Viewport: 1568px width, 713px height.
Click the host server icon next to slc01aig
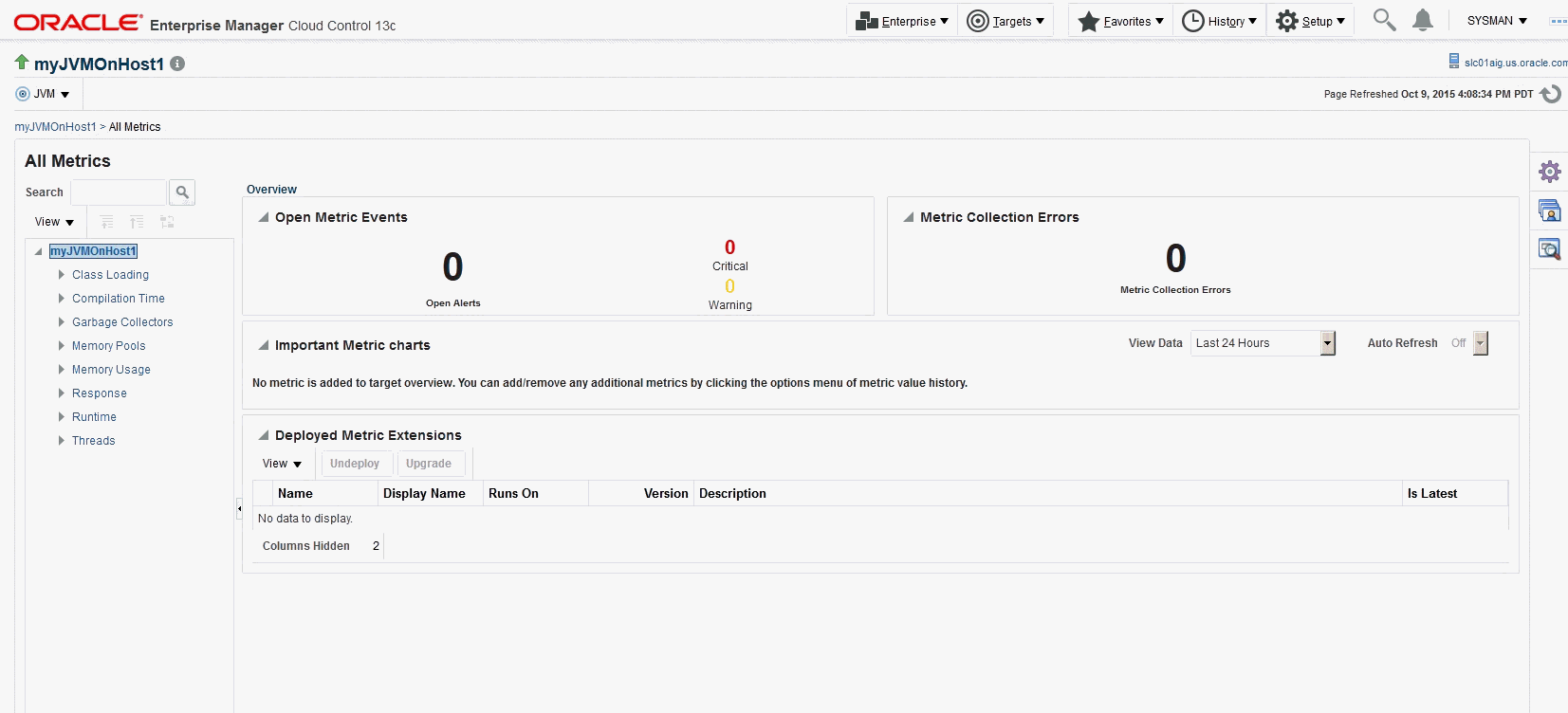click(x=1453, y=62)
